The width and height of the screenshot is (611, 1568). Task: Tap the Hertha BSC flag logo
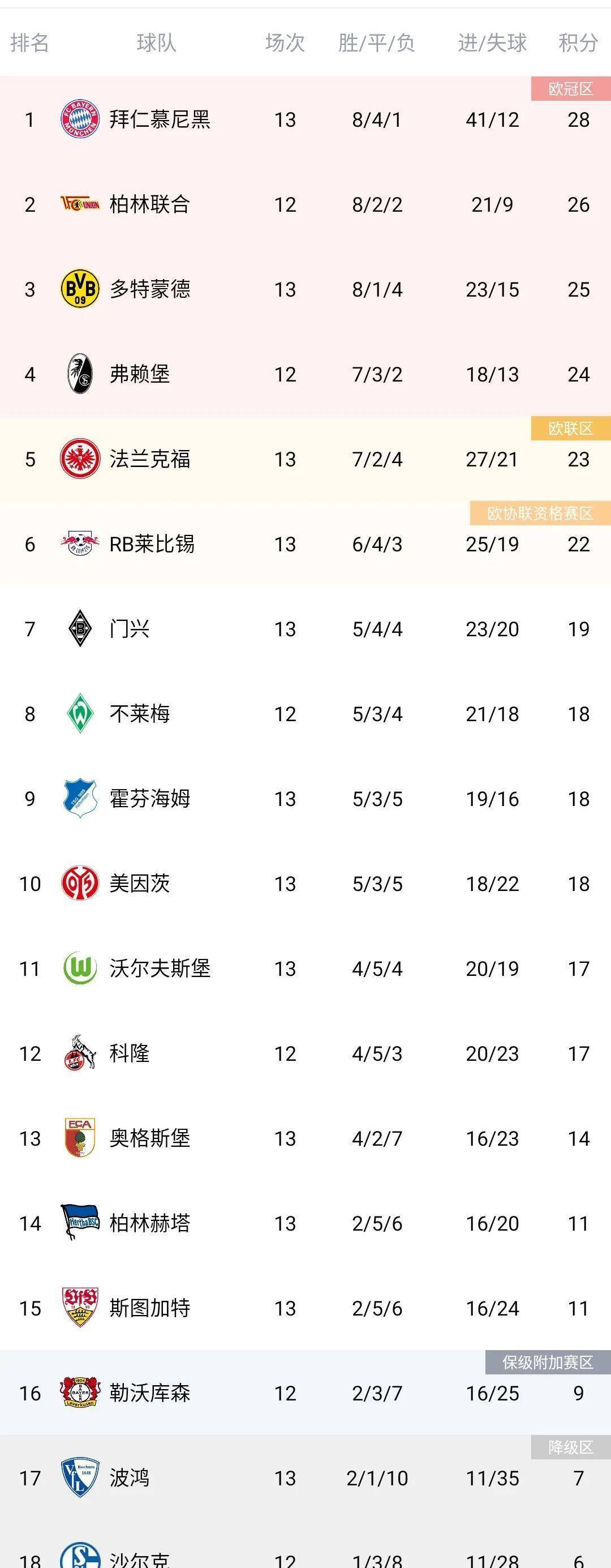(x=80, y=1222)
